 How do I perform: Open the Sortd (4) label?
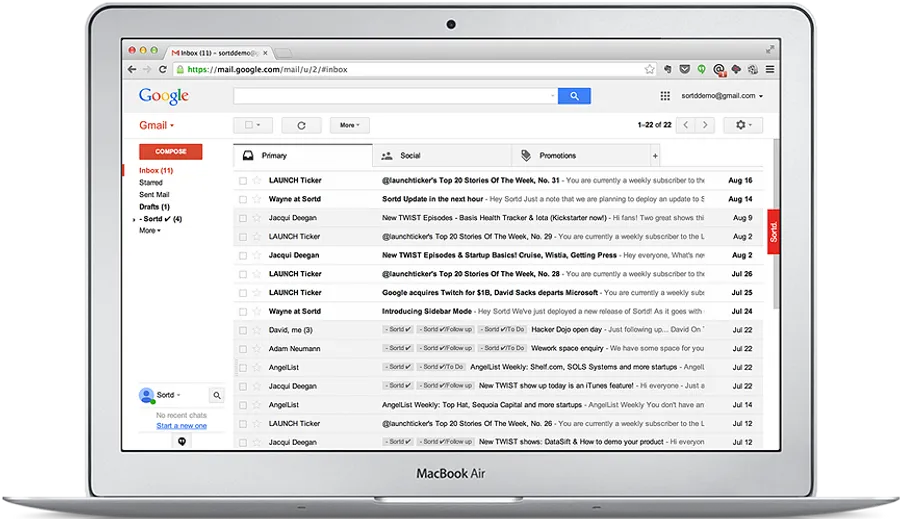[160, 219]
